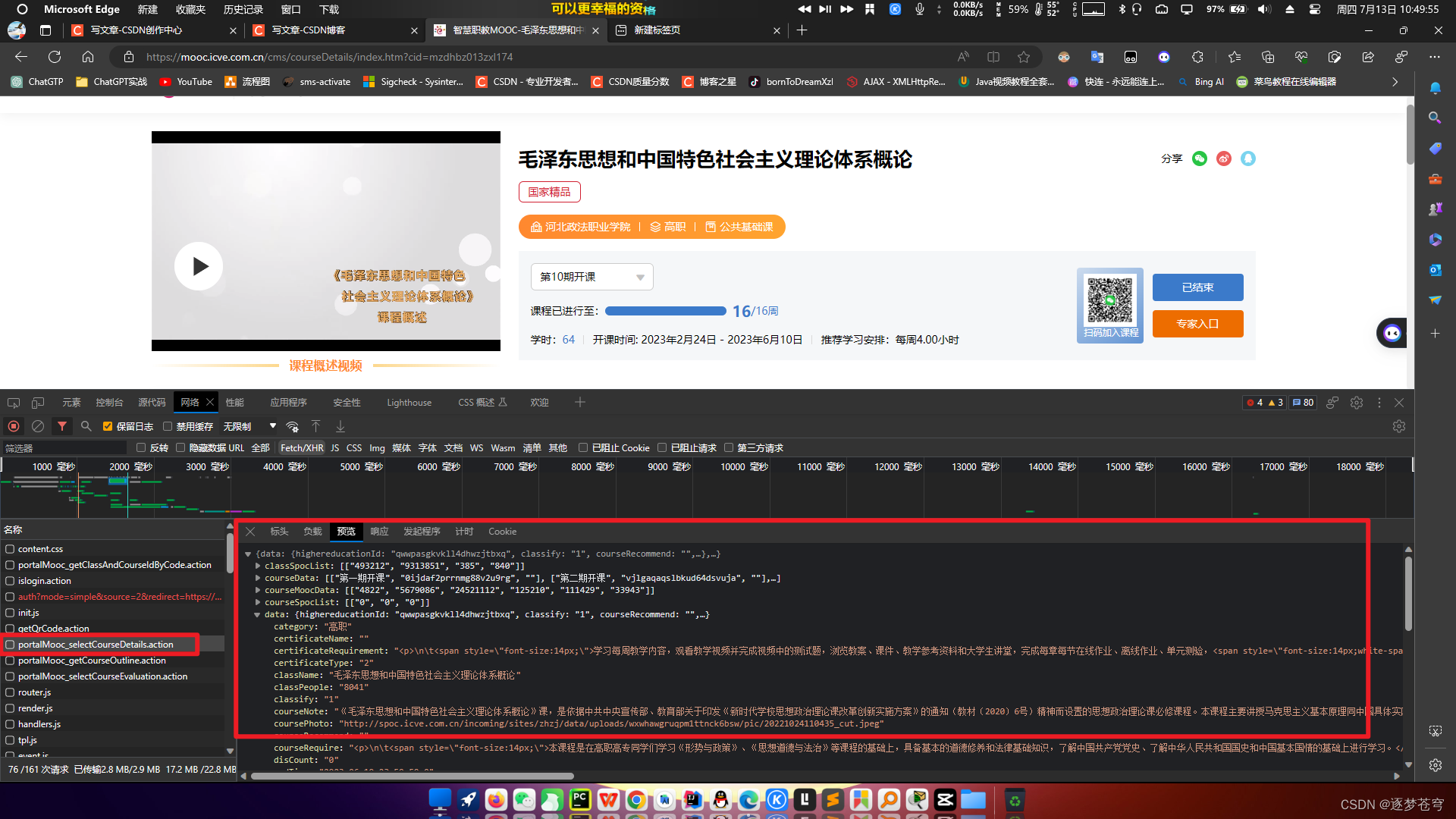Click the WeChat share icon
This screenshot has height=819, width=1456.
click(1199, 159)
